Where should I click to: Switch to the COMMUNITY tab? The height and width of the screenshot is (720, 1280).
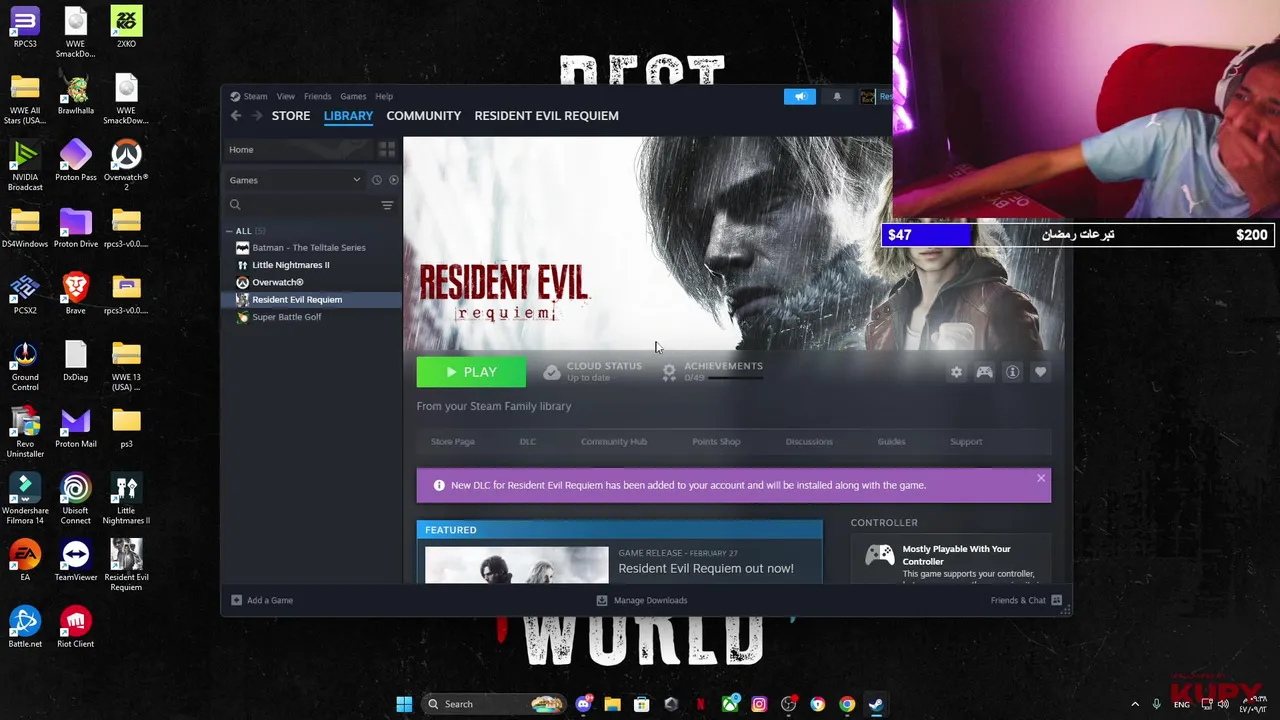424,116
